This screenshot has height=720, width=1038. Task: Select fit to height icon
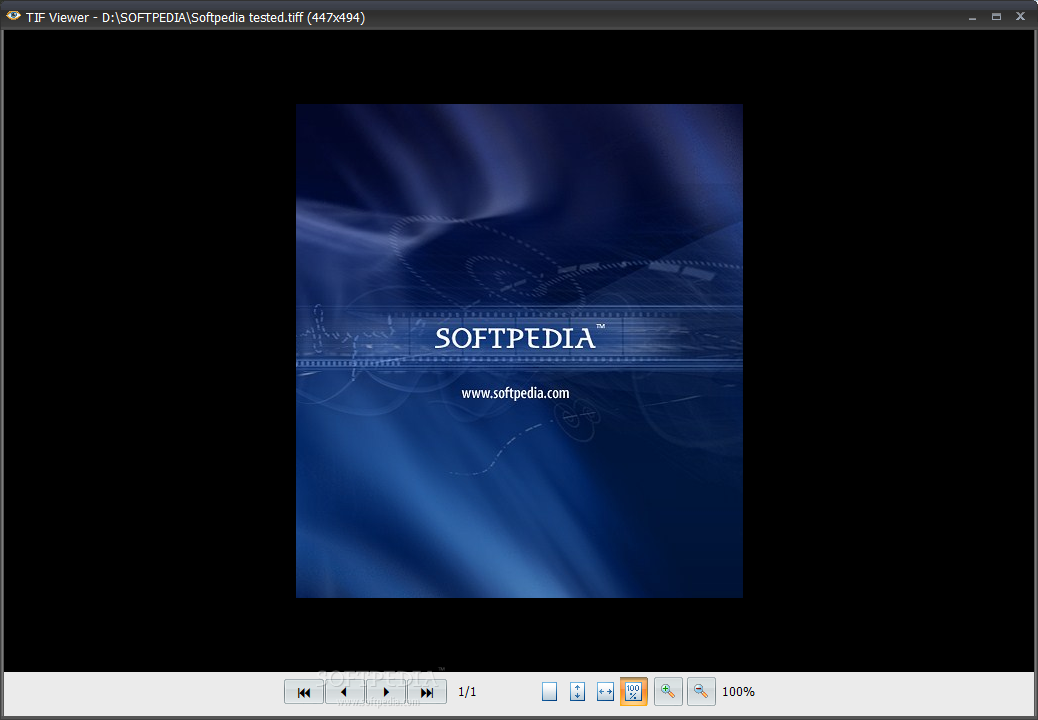click(577, 692)
